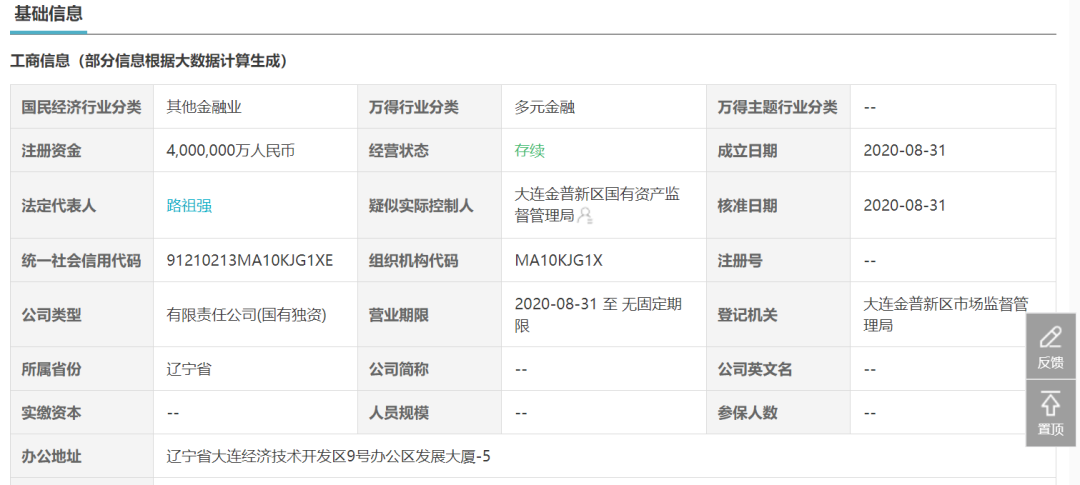
Task: Click the 辽宁省 province value
Action: click(189, 369)
